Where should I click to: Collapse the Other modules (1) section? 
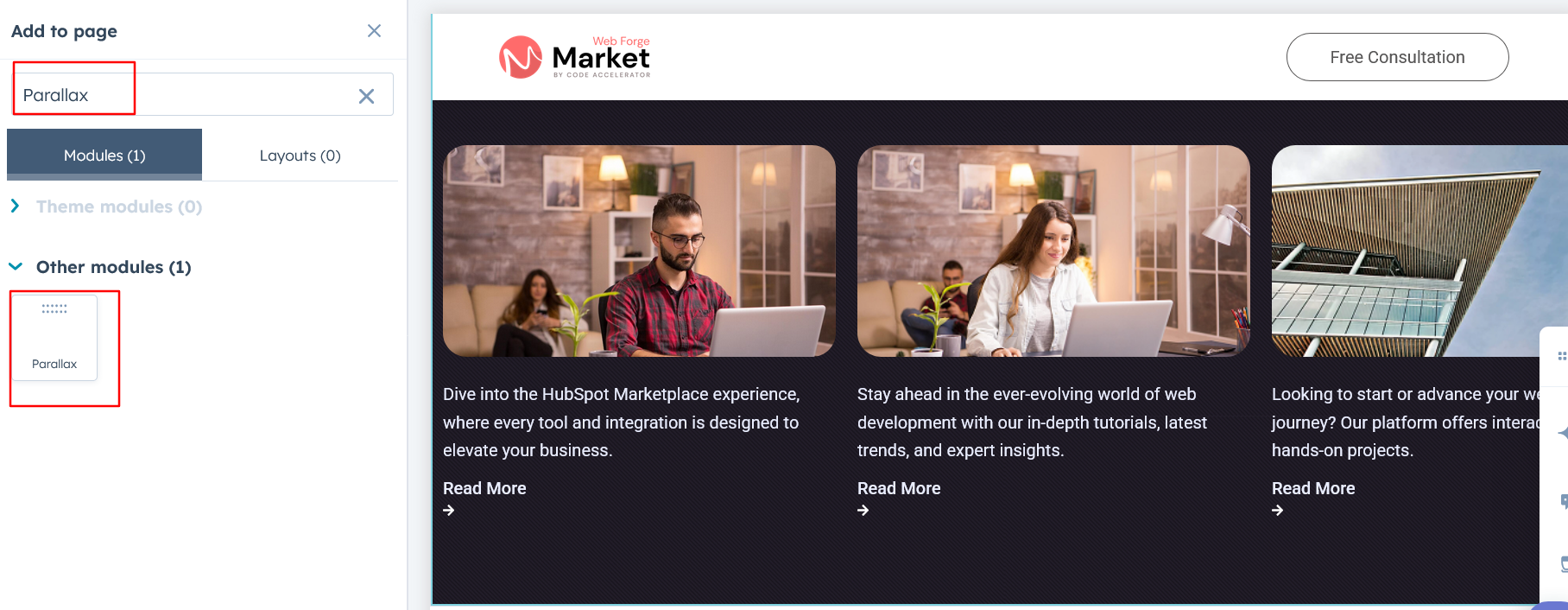click(x=16, y=267)
